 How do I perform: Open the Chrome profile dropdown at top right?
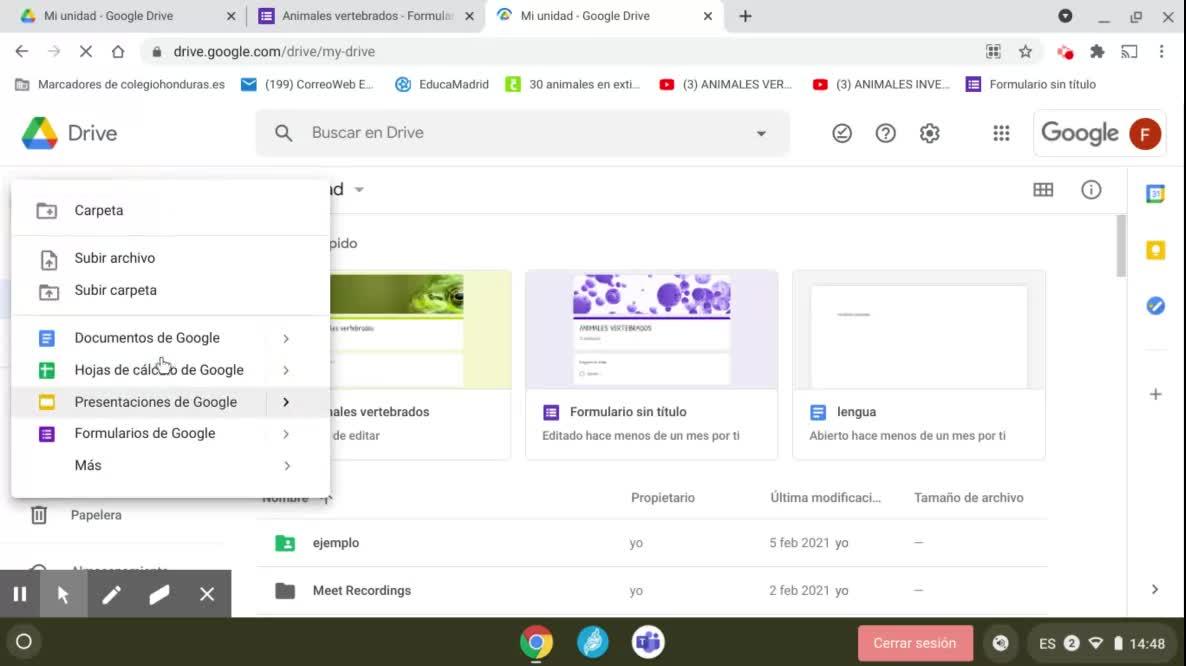coord(1065,16)
